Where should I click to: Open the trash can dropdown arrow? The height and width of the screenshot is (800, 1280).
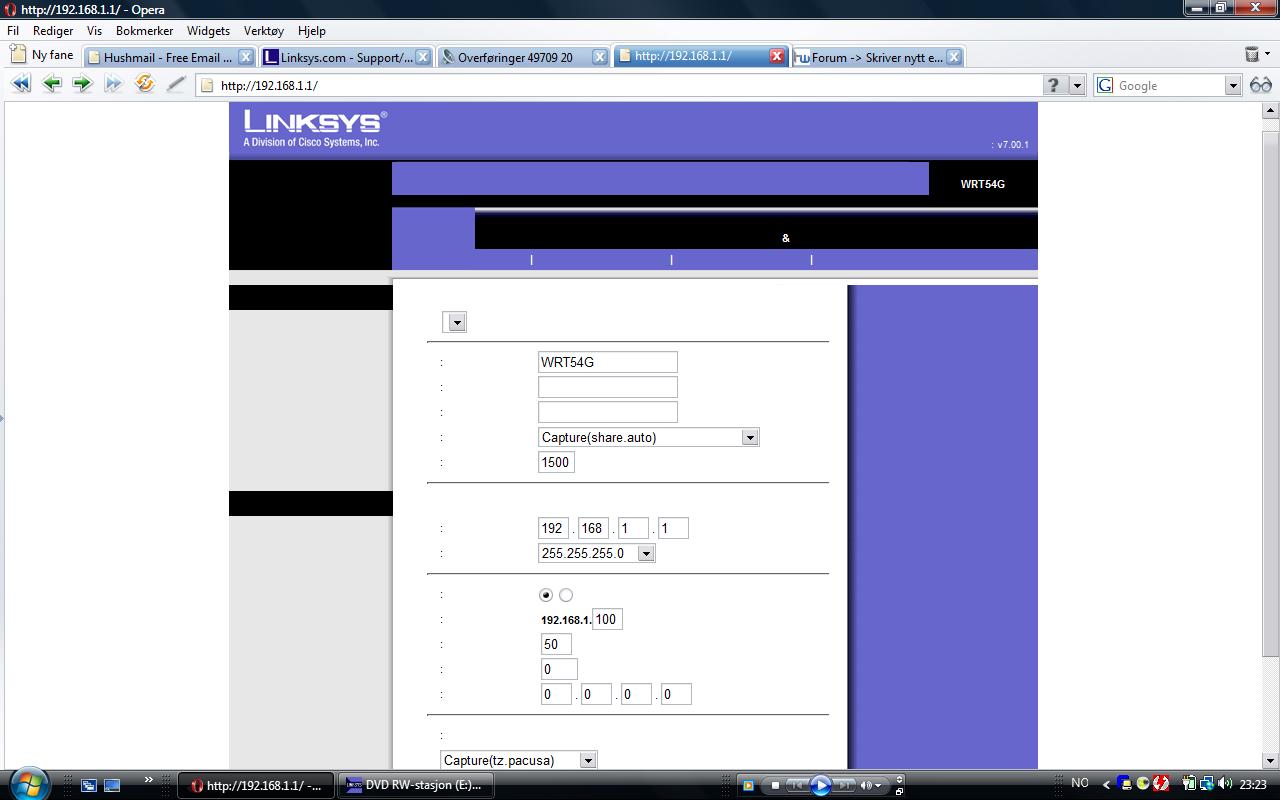tap(1267, 55)
